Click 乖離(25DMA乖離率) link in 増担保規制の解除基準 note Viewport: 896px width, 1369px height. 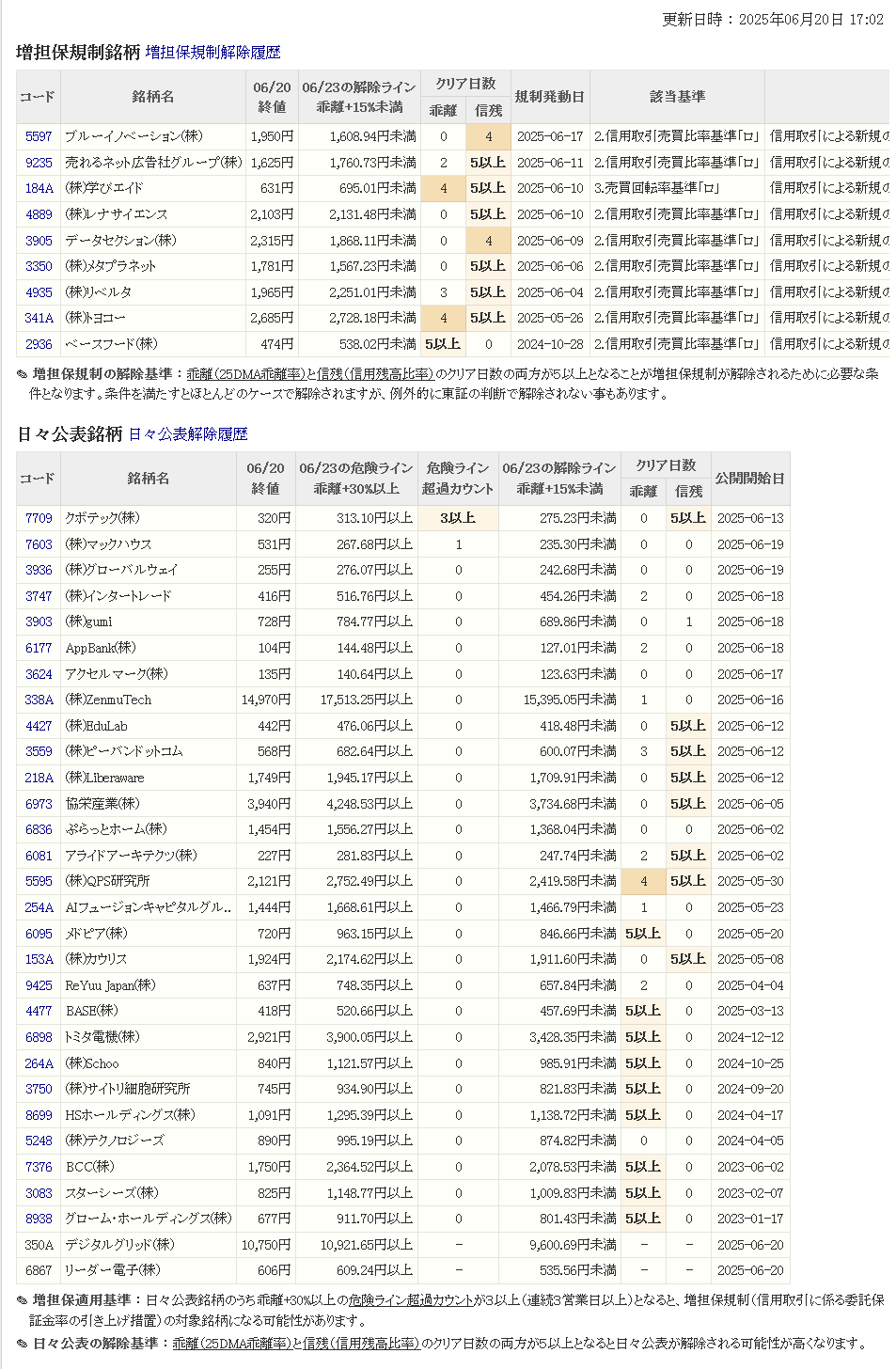[248, 374]
